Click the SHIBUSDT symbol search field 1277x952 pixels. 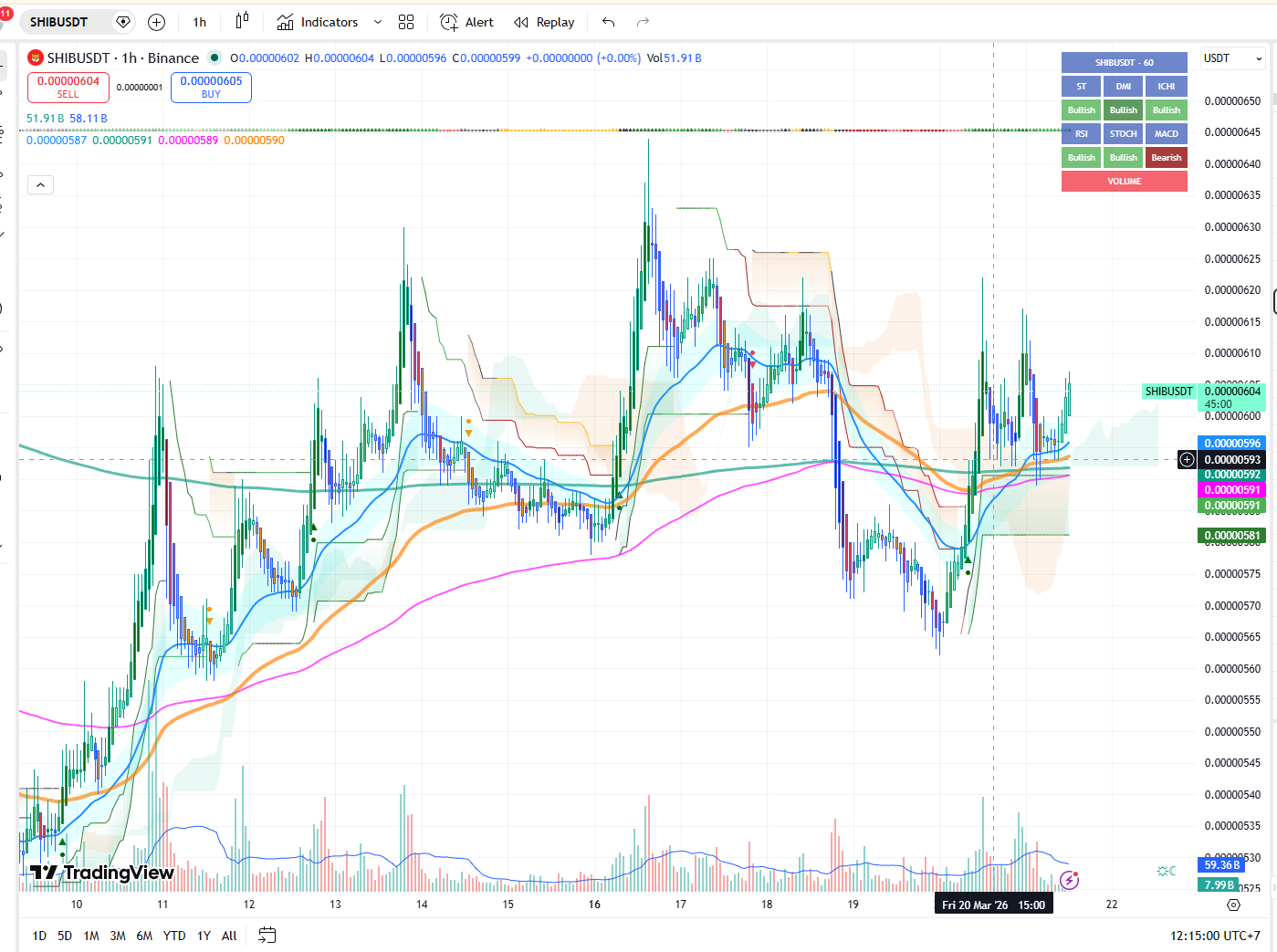59,22
